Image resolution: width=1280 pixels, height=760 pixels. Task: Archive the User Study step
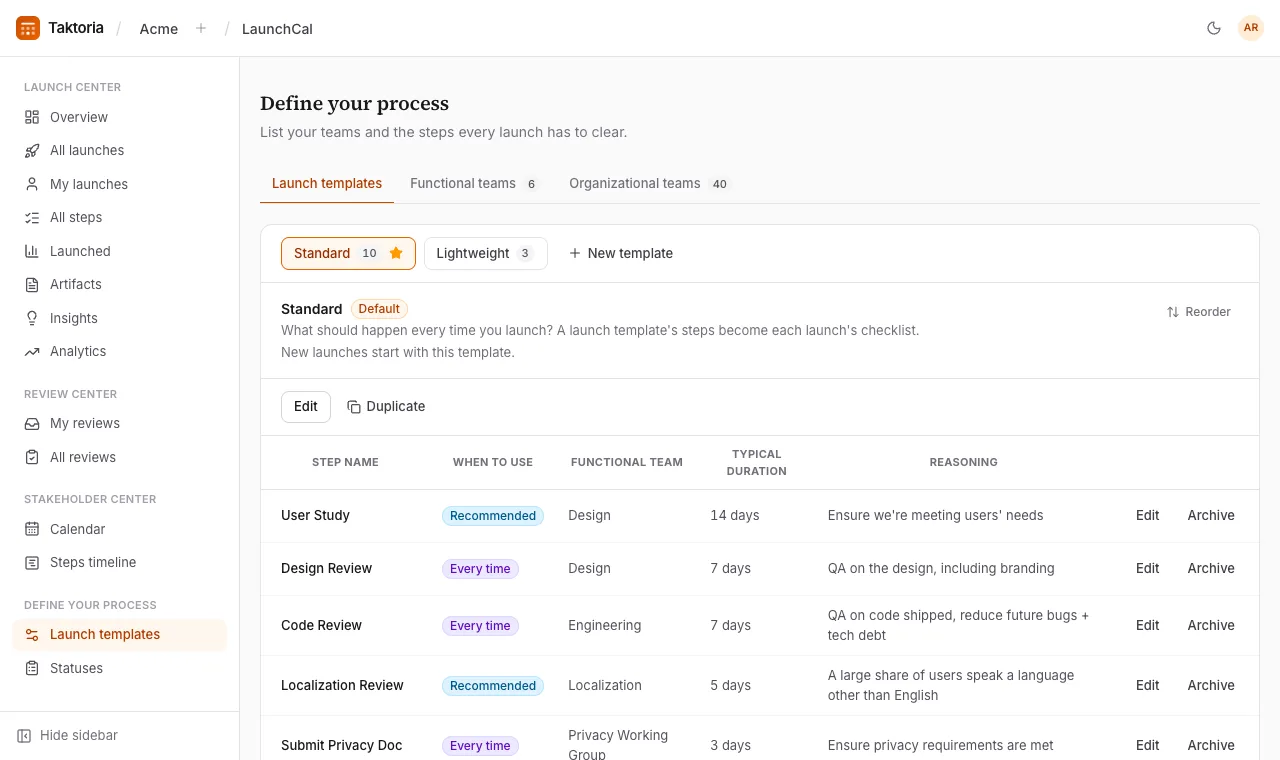click(x=1211, y=515)
